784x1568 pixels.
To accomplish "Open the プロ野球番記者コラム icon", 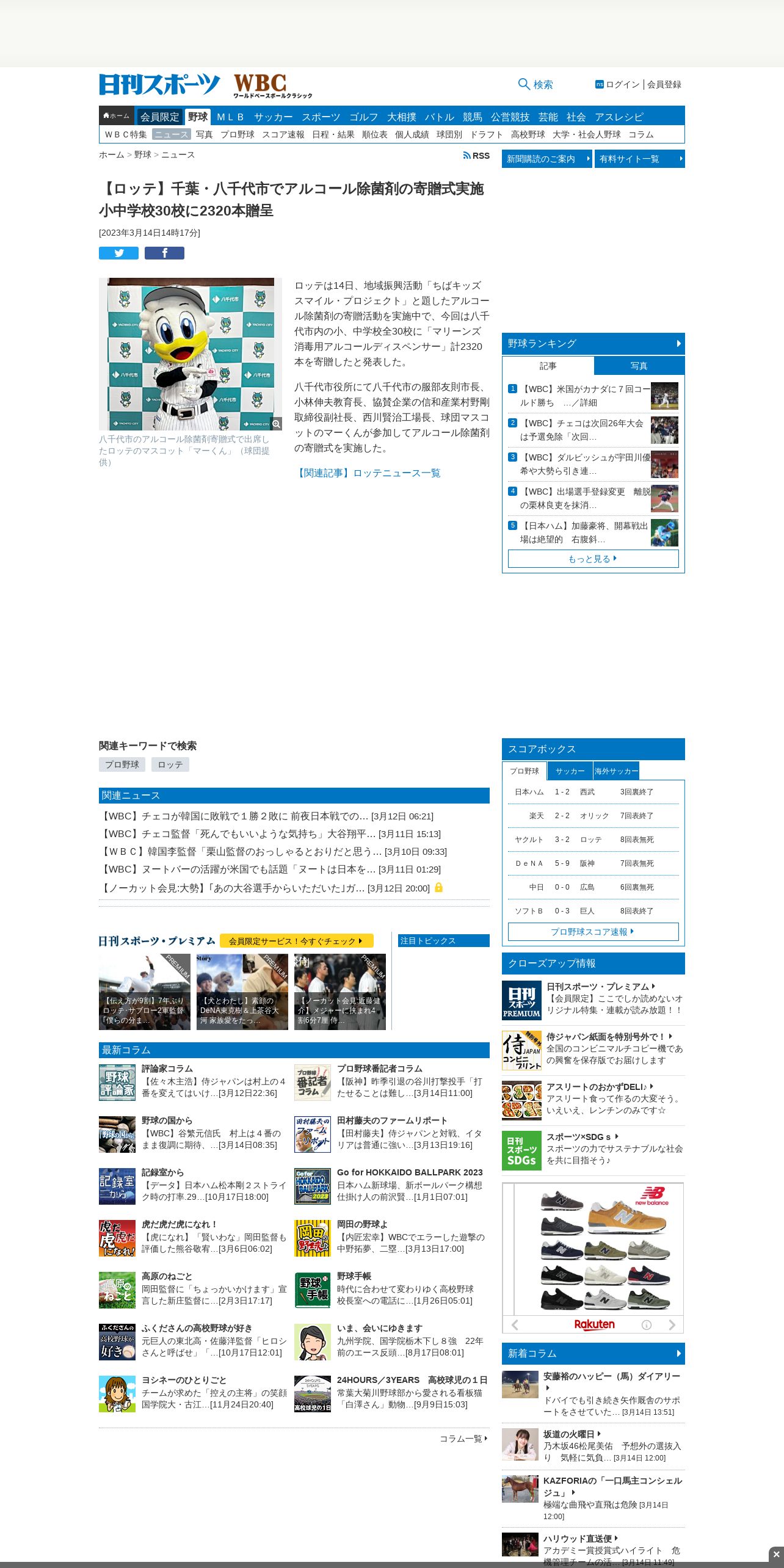I will (313, 1083).
